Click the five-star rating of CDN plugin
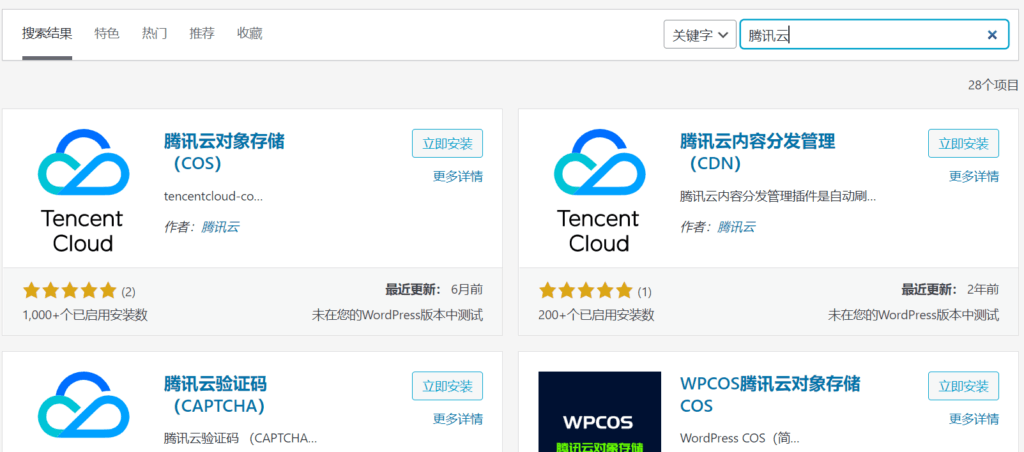 (x=586, y=291)
